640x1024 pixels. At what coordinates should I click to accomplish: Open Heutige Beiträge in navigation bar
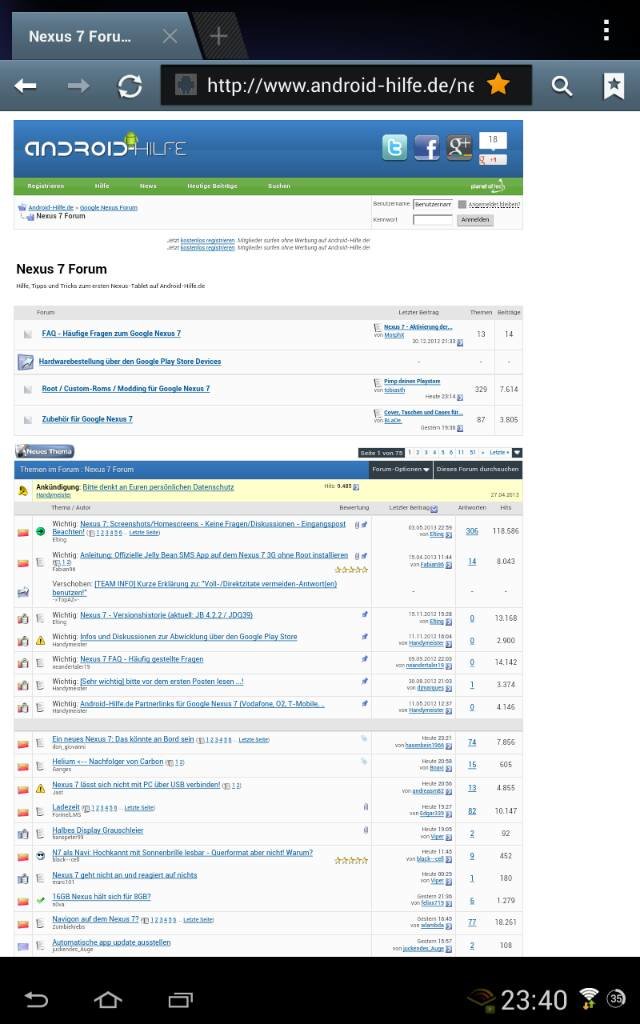(x=212, y=186)
